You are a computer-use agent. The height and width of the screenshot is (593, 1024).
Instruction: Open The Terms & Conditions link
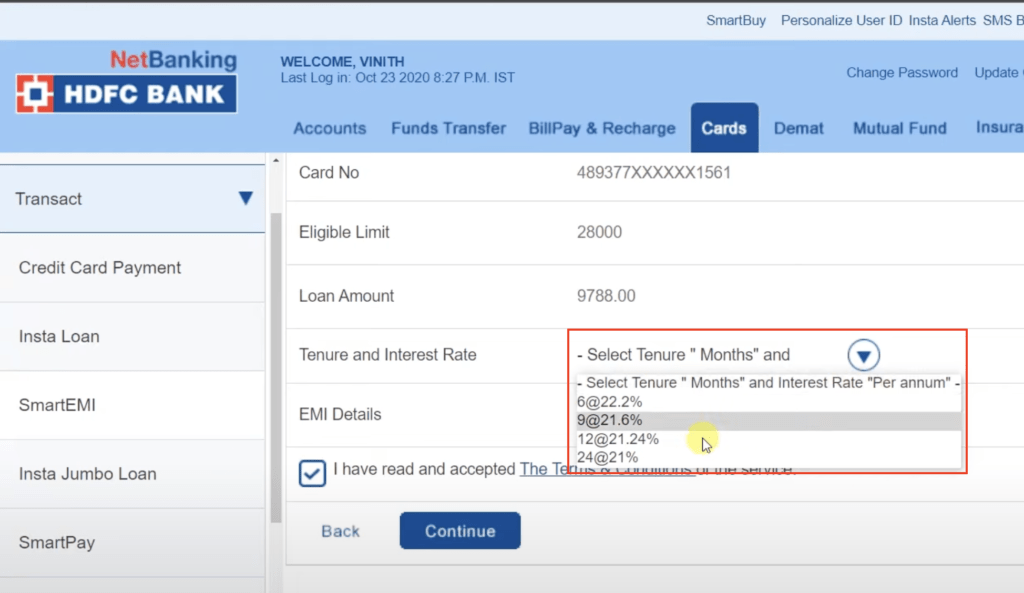[x=607, y=469]
